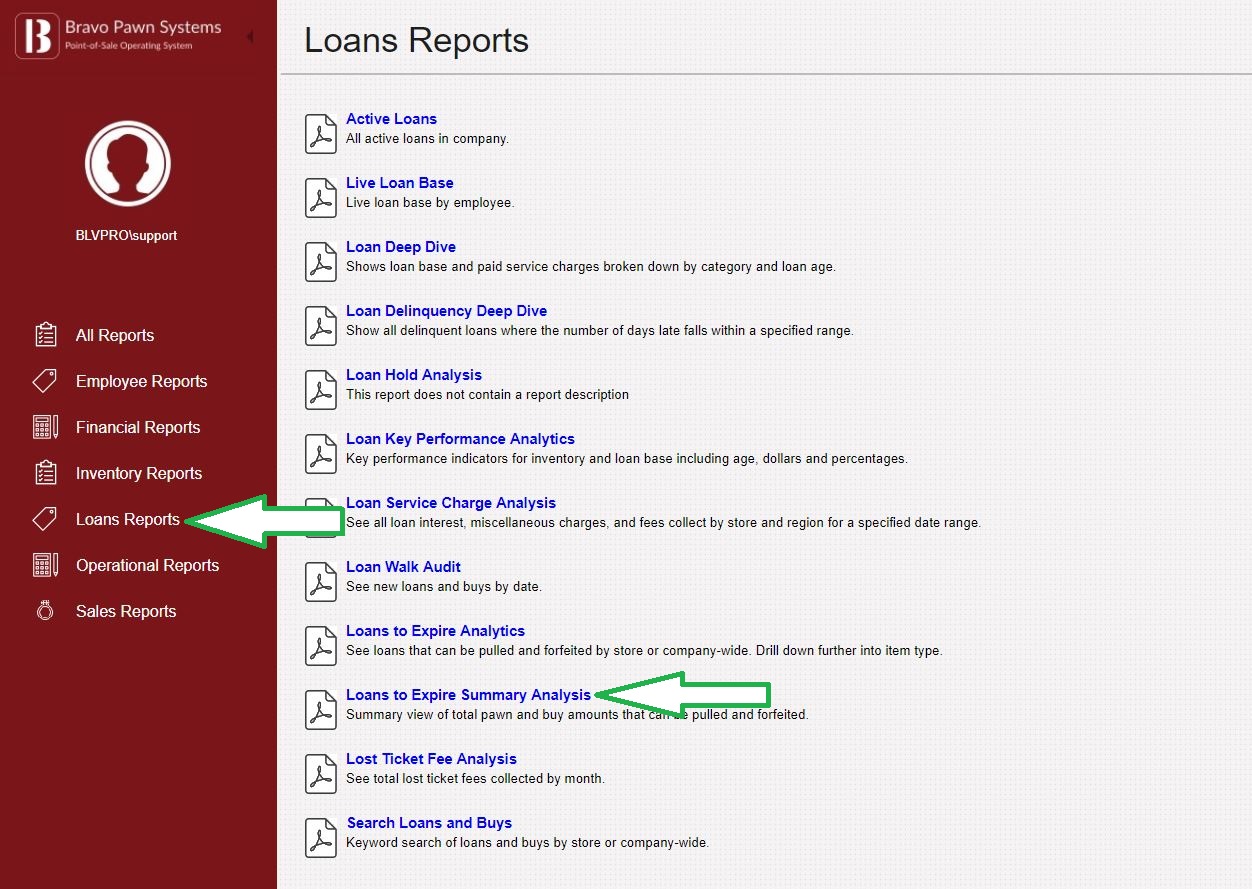
Task: Click the PDF icon for Loans to Expire Summary Analysis
Action: pyautogui.click(x=320, y=710)
